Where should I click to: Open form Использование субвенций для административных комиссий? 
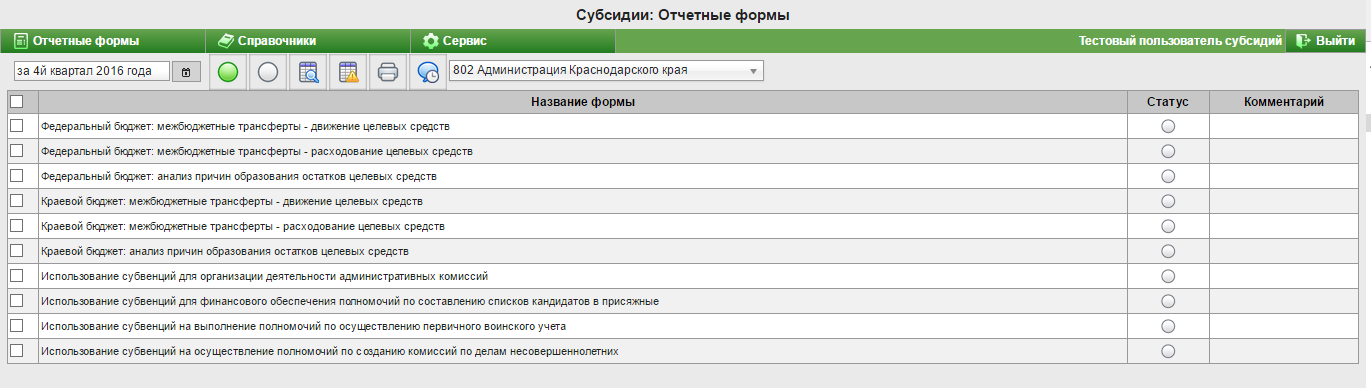coord(264,276)
